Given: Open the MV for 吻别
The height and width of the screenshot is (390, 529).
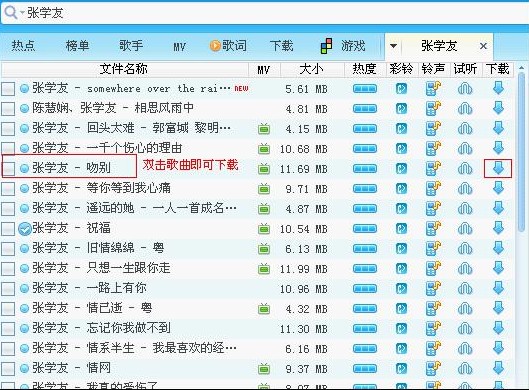Looking at the screenshot, I should 264,168.
